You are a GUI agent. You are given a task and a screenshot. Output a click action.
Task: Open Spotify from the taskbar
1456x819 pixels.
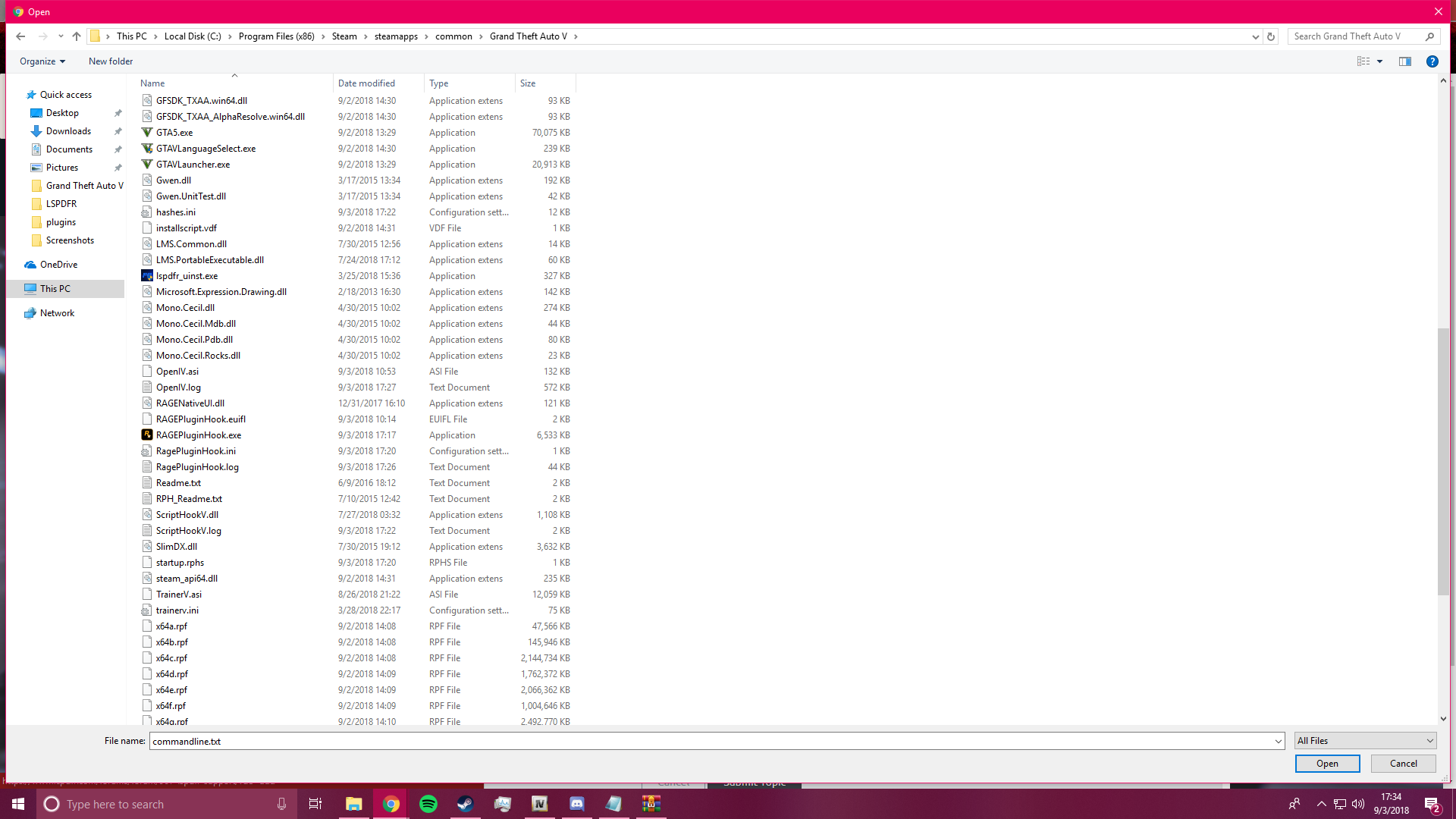coord(428,804)
